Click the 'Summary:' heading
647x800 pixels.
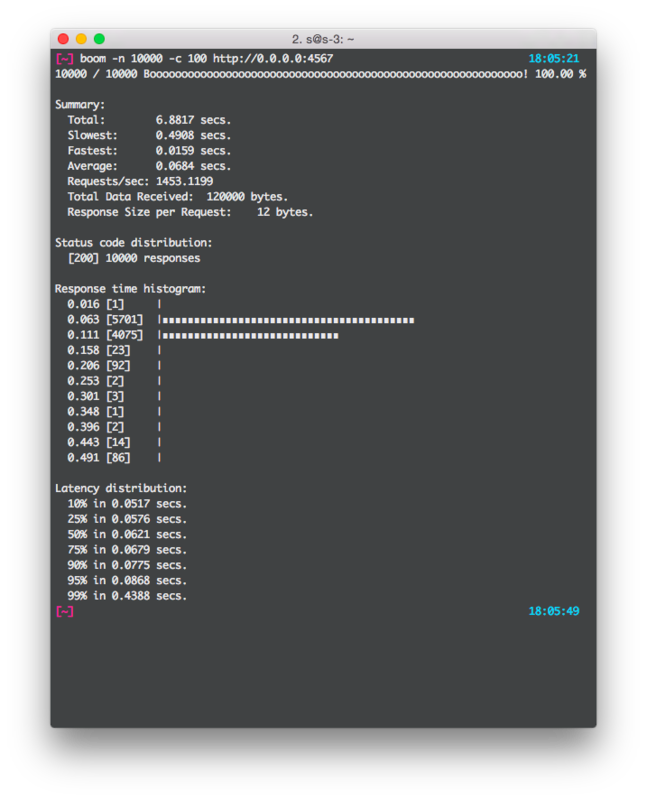pyautogui.click(x=80, y=105)
